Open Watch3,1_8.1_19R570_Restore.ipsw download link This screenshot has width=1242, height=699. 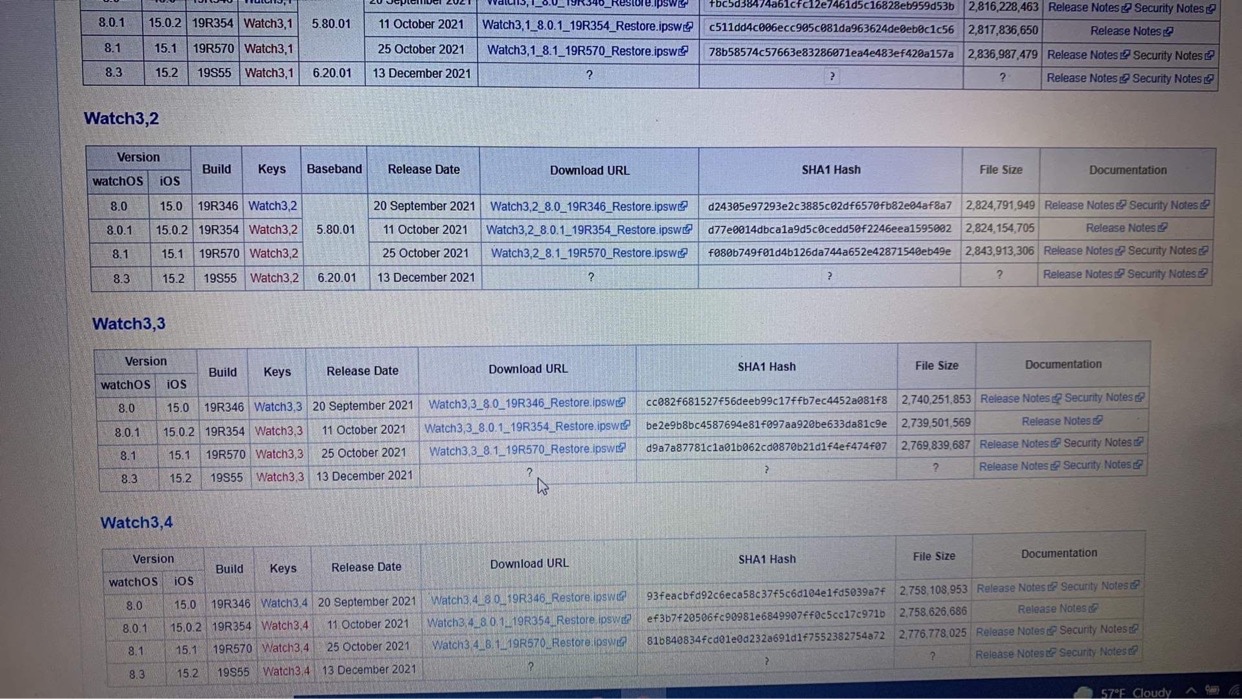point(587,49)
